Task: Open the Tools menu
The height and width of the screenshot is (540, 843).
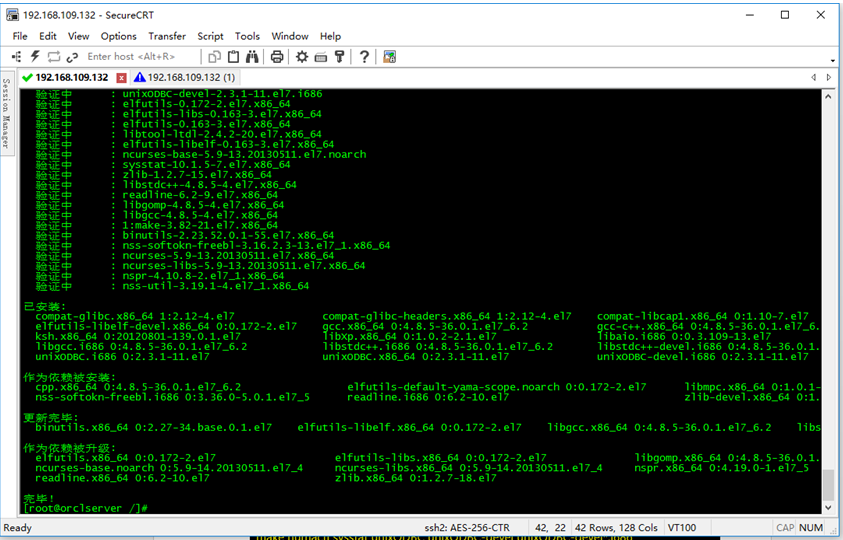Action: tap(247, 36)
